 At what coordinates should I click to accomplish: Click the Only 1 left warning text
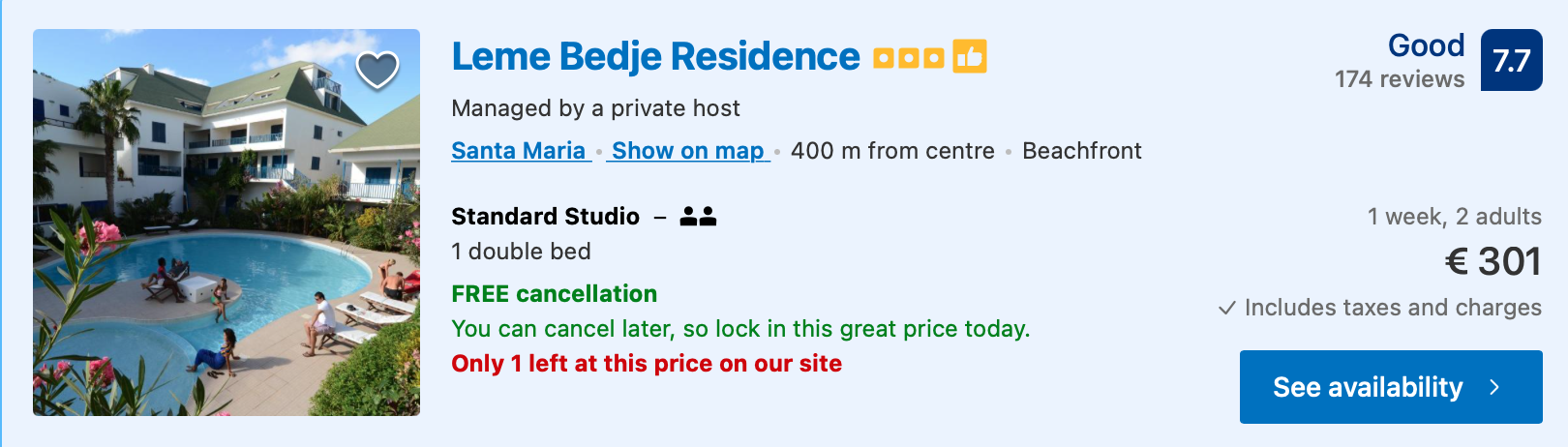coord(647,364)
